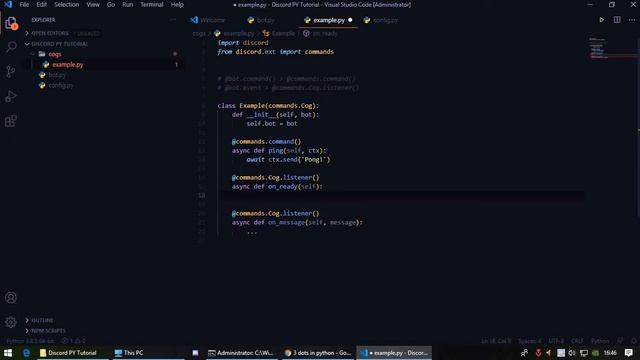Click the Ln, Col cursor position indicator
640x360 pixels.
pos(496,340)
